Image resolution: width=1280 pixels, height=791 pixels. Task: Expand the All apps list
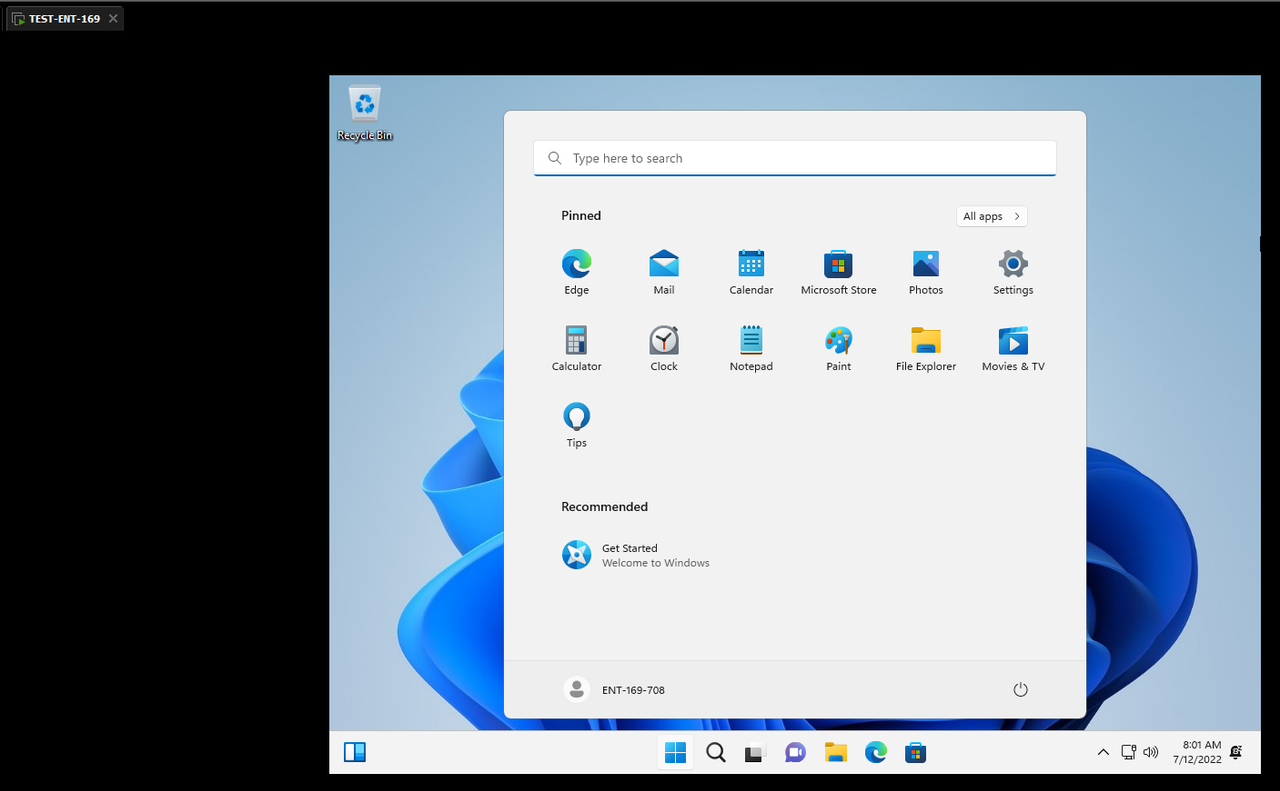pos(991,216)
